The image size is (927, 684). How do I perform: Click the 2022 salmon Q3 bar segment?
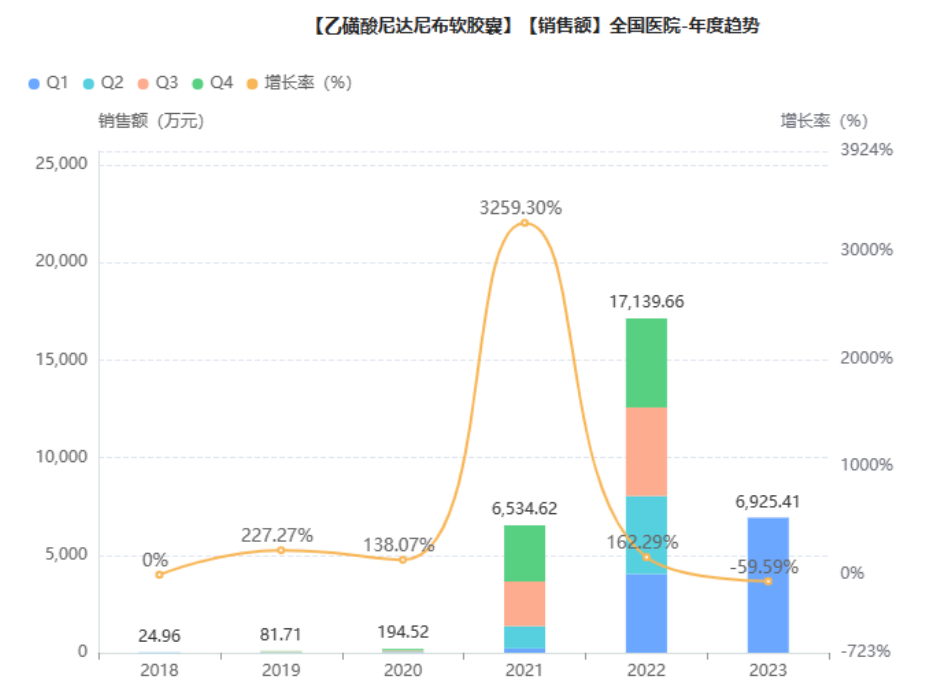pyautogui.click(x=646, y=452)
